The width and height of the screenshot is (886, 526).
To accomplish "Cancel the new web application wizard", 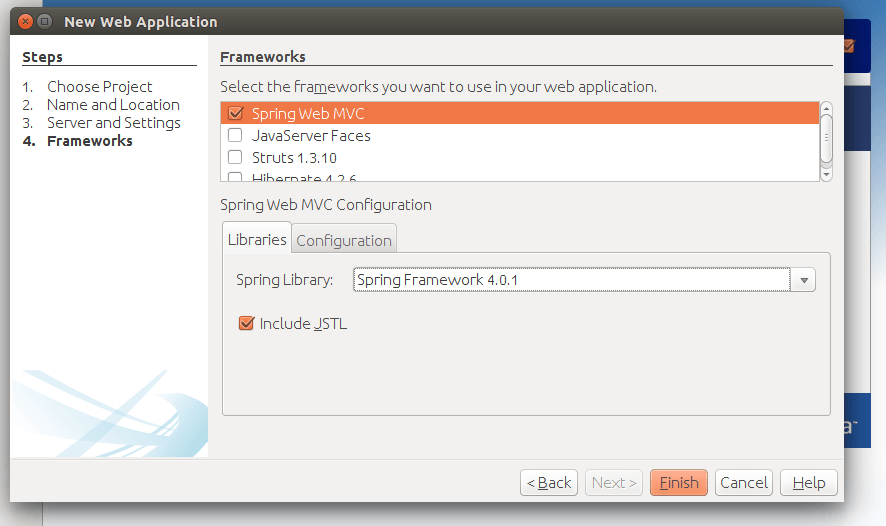I will click(743, 483).
